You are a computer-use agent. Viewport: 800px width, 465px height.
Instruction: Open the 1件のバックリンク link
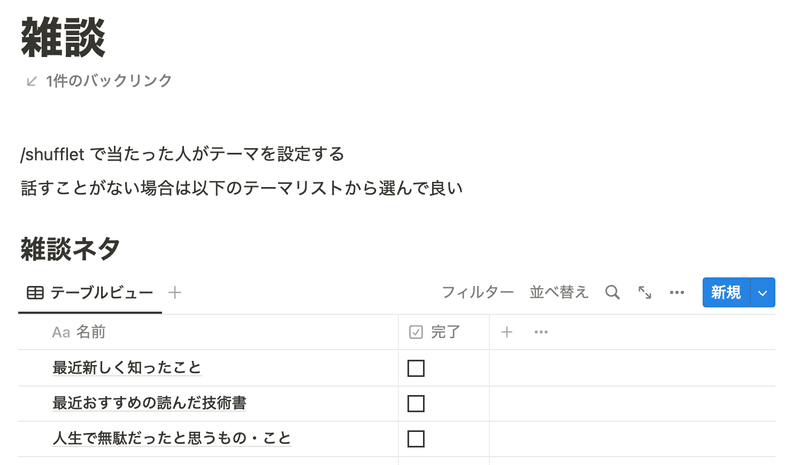pos(109,81)
